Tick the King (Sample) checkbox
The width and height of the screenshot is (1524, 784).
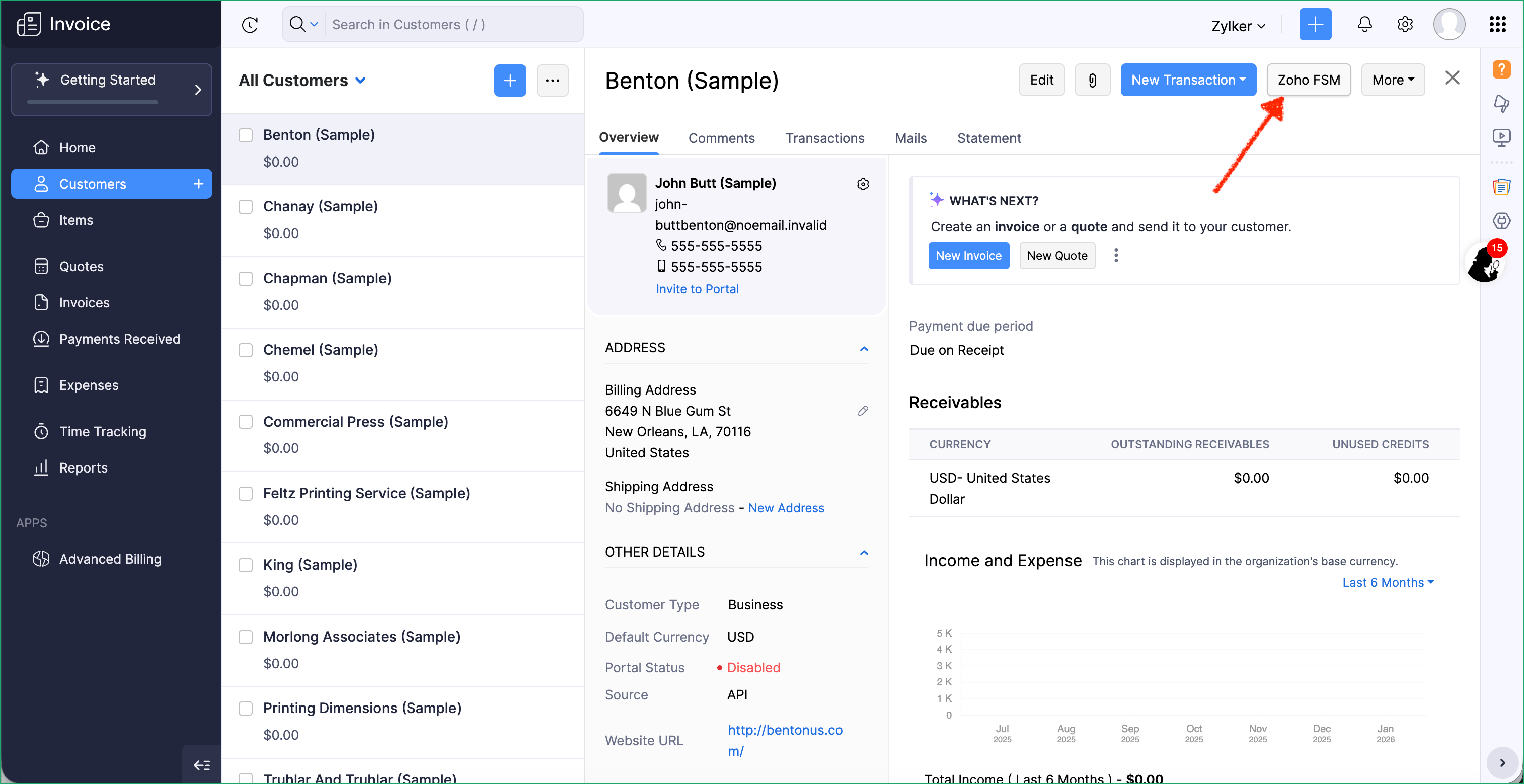(x=246, y=565)
